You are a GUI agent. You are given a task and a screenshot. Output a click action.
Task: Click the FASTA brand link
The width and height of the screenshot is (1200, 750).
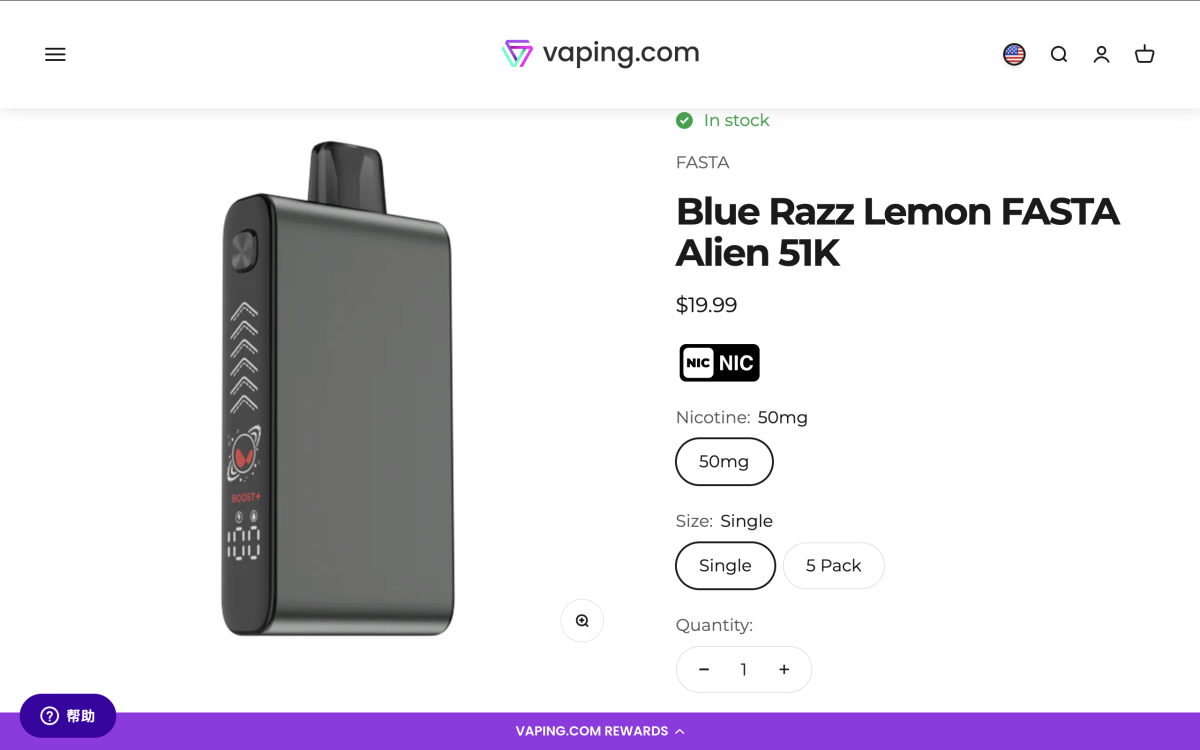702,163
